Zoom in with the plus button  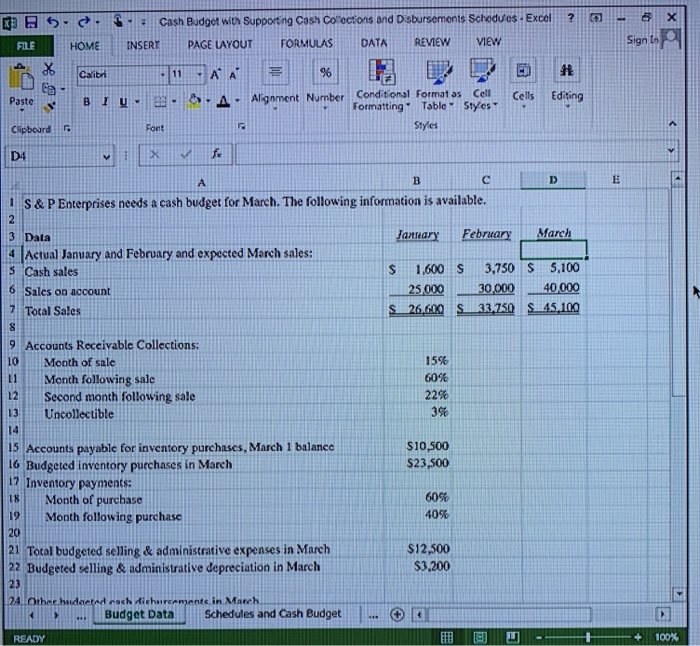[x=638, y=637]
